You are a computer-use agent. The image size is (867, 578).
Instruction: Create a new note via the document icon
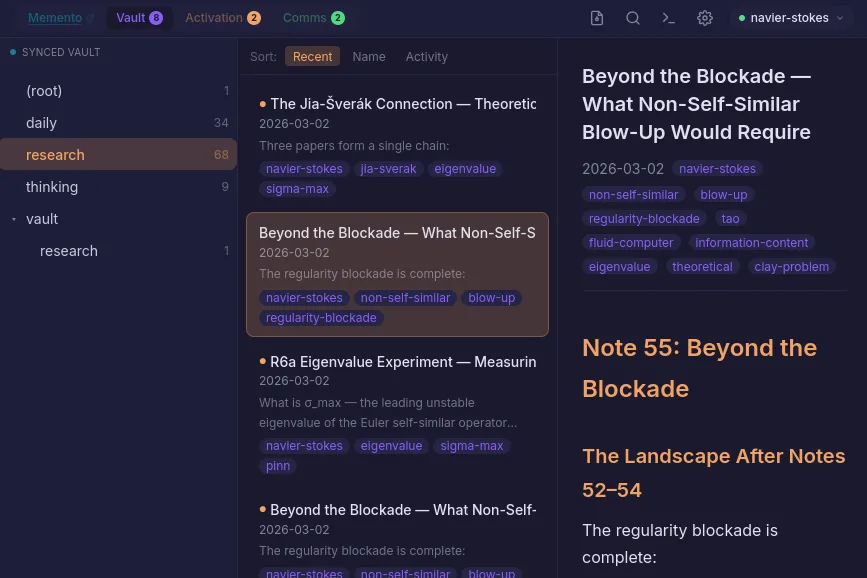(x=597, y=18)
